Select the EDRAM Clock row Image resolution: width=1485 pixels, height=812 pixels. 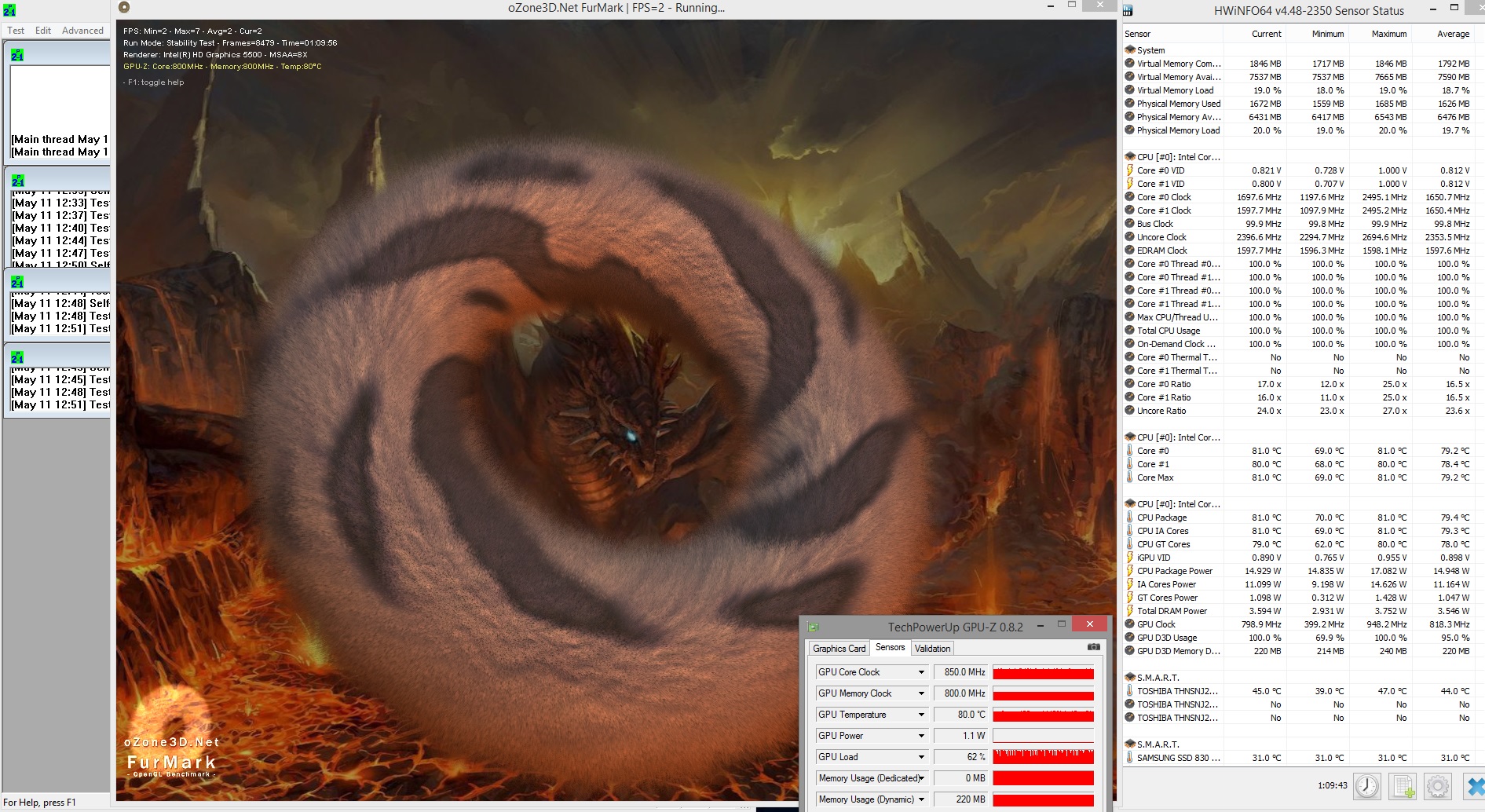coord(1299,251)
